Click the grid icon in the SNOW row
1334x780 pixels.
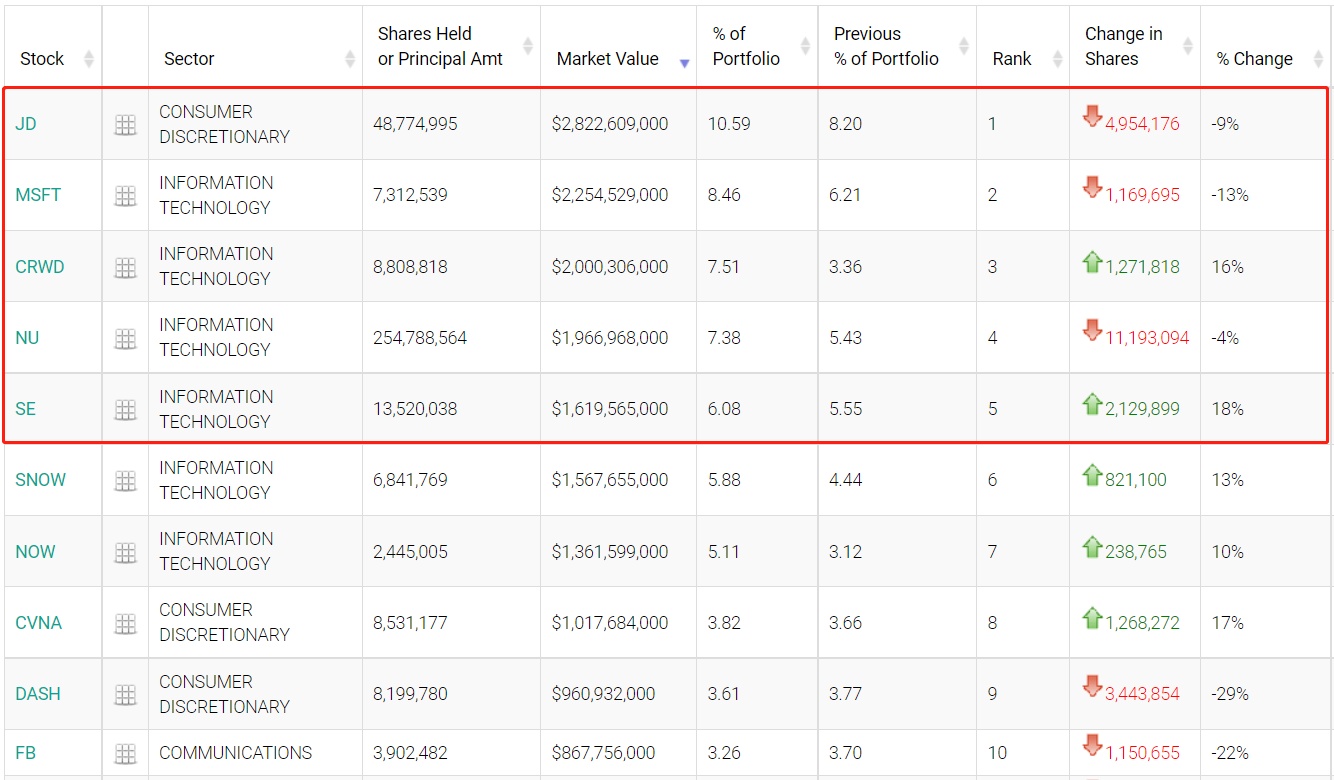125,481
